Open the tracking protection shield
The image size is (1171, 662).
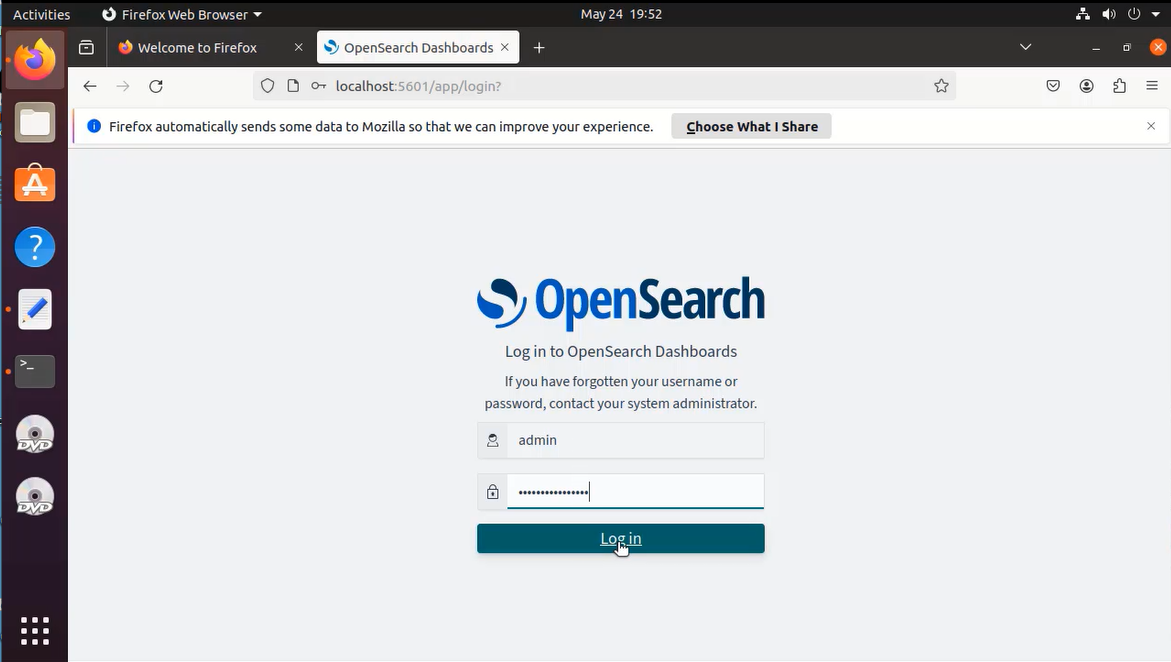pyautogui.click(x=267, y=86)
